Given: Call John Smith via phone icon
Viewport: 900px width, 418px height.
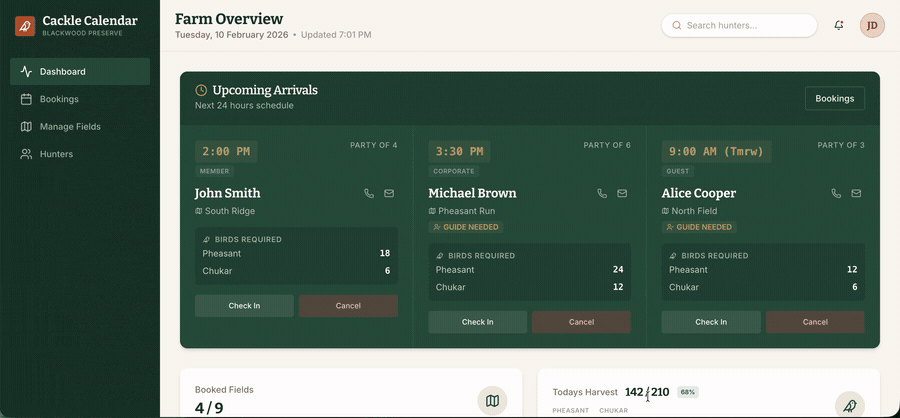Looking at the screenshot, I should [x=369, y=193].
